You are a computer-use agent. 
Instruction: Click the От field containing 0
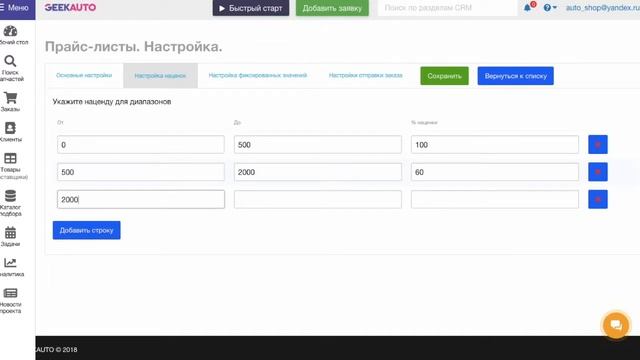(x=141, y=144)
